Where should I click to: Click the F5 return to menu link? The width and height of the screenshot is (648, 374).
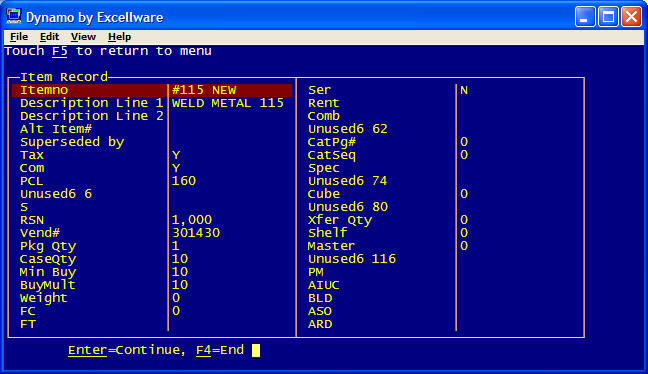(60, 51)
